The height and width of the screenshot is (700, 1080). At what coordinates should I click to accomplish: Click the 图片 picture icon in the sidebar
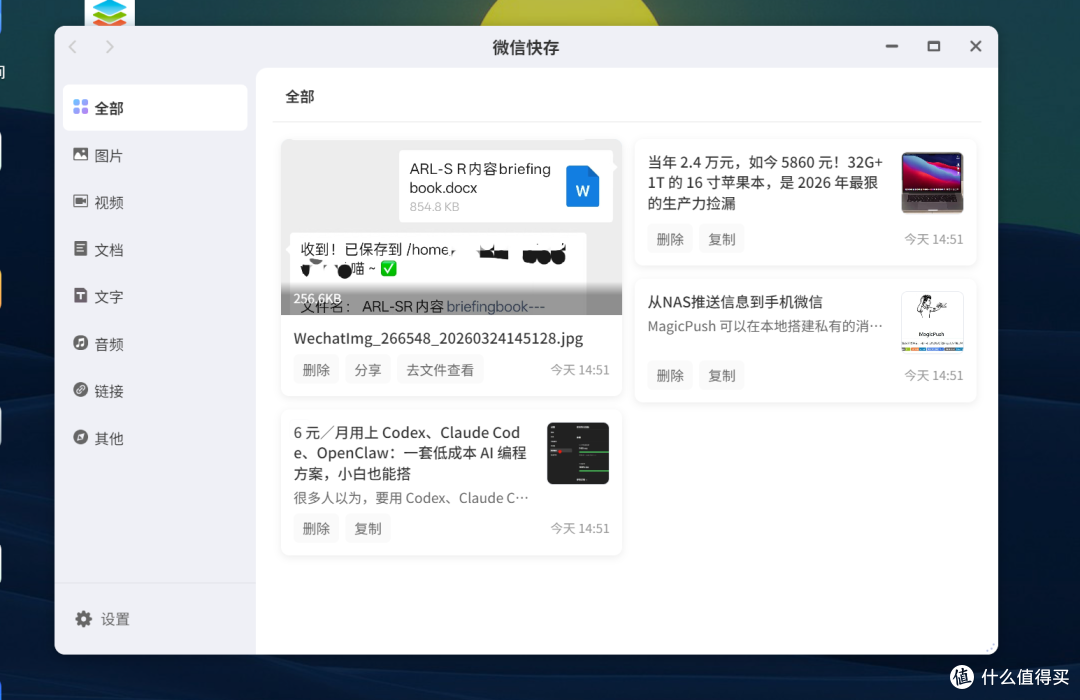tap(81, 154)
